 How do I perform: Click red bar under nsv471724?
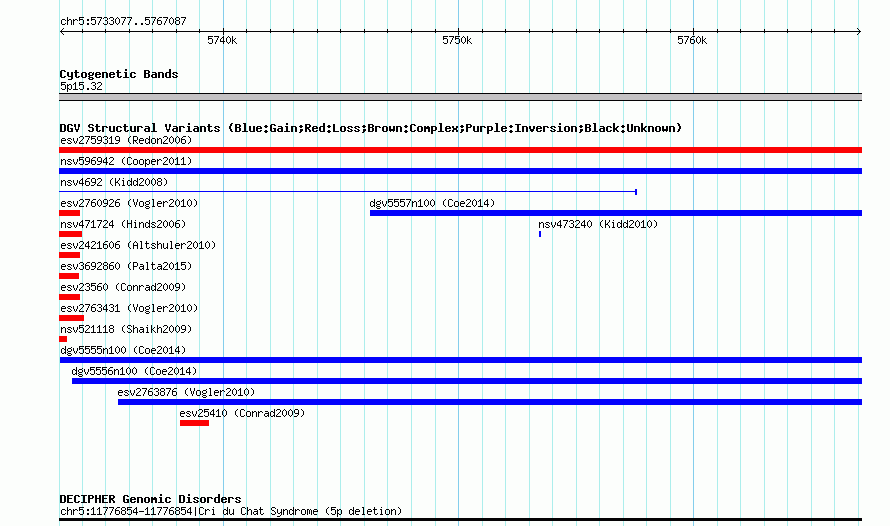click(x=70, y=234)
